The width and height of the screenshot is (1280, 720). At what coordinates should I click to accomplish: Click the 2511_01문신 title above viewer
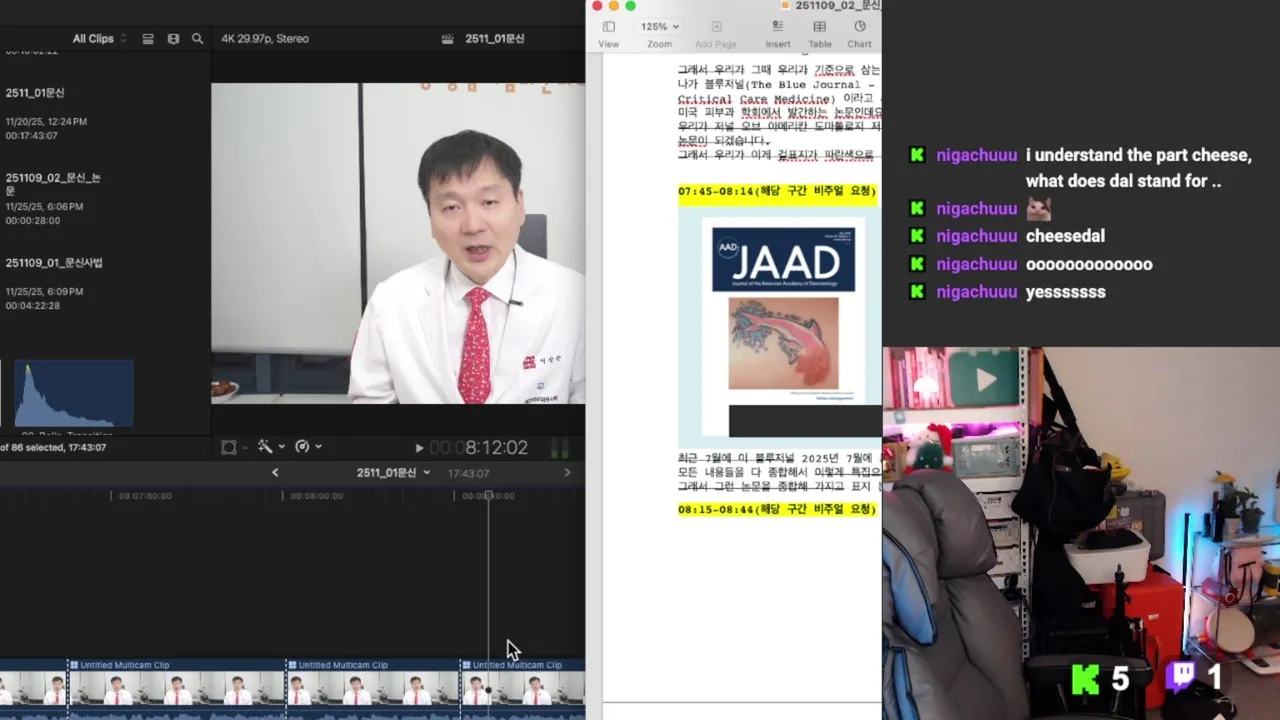[495, 39]
